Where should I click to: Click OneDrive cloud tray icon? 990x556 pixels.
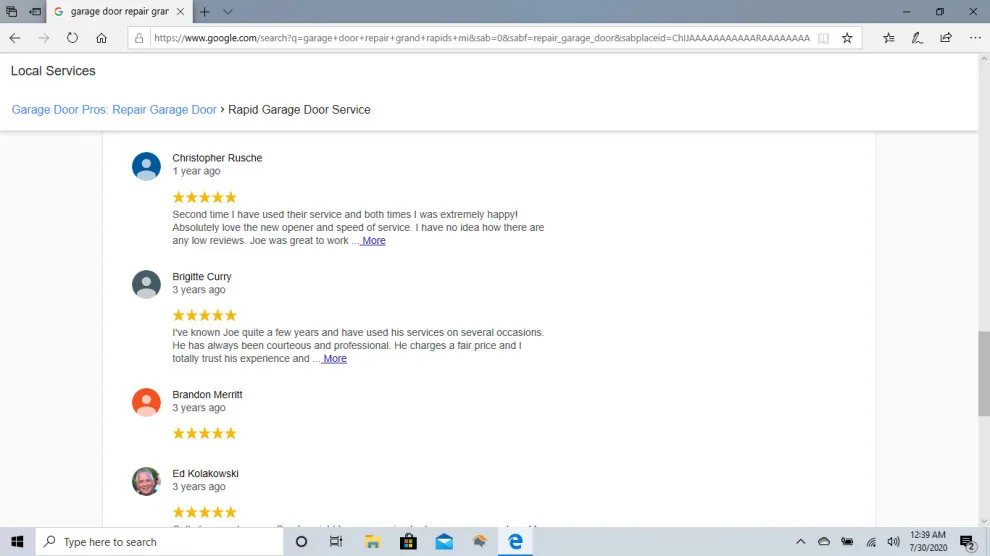[x=824, y=541]
